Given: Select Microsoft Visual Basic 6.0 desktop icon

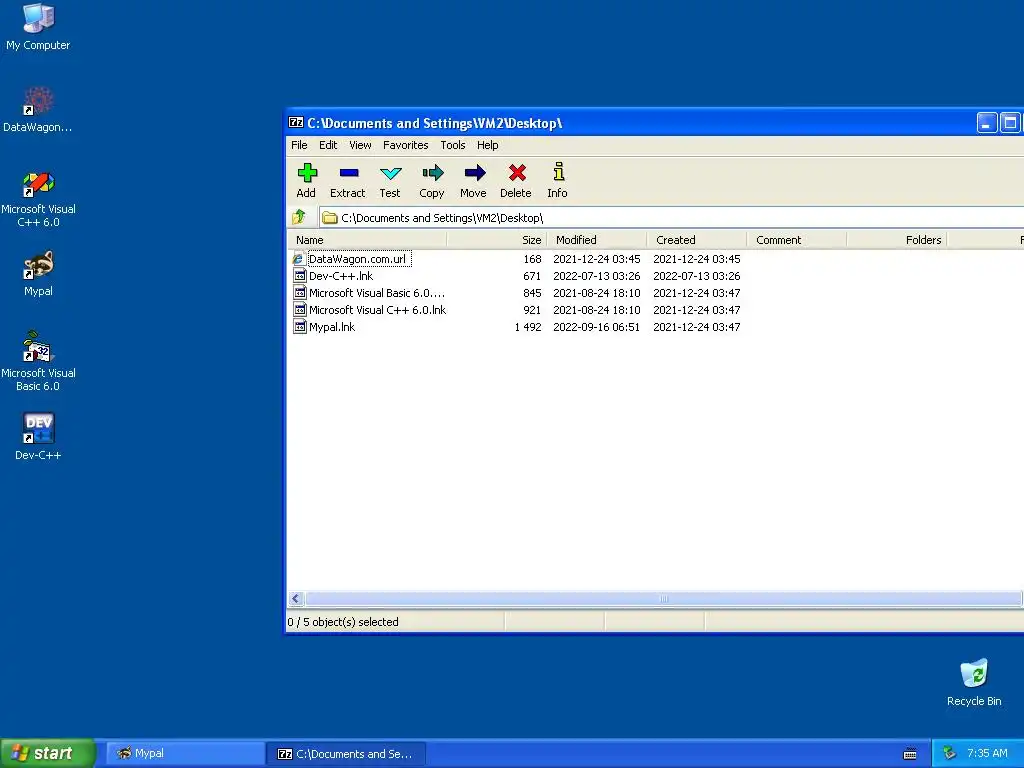Looking at the screenshot, I should [38, 347].
